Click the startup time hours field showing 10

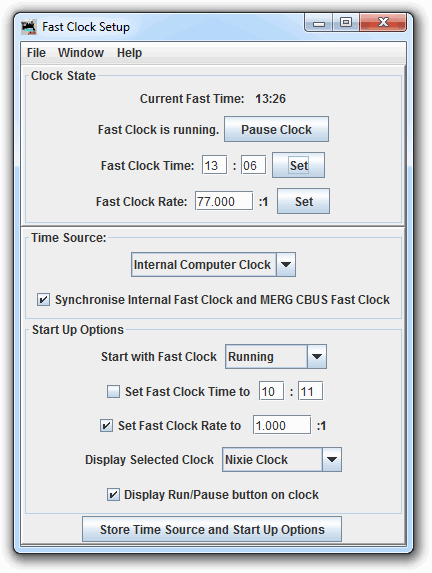click(272, 391)
